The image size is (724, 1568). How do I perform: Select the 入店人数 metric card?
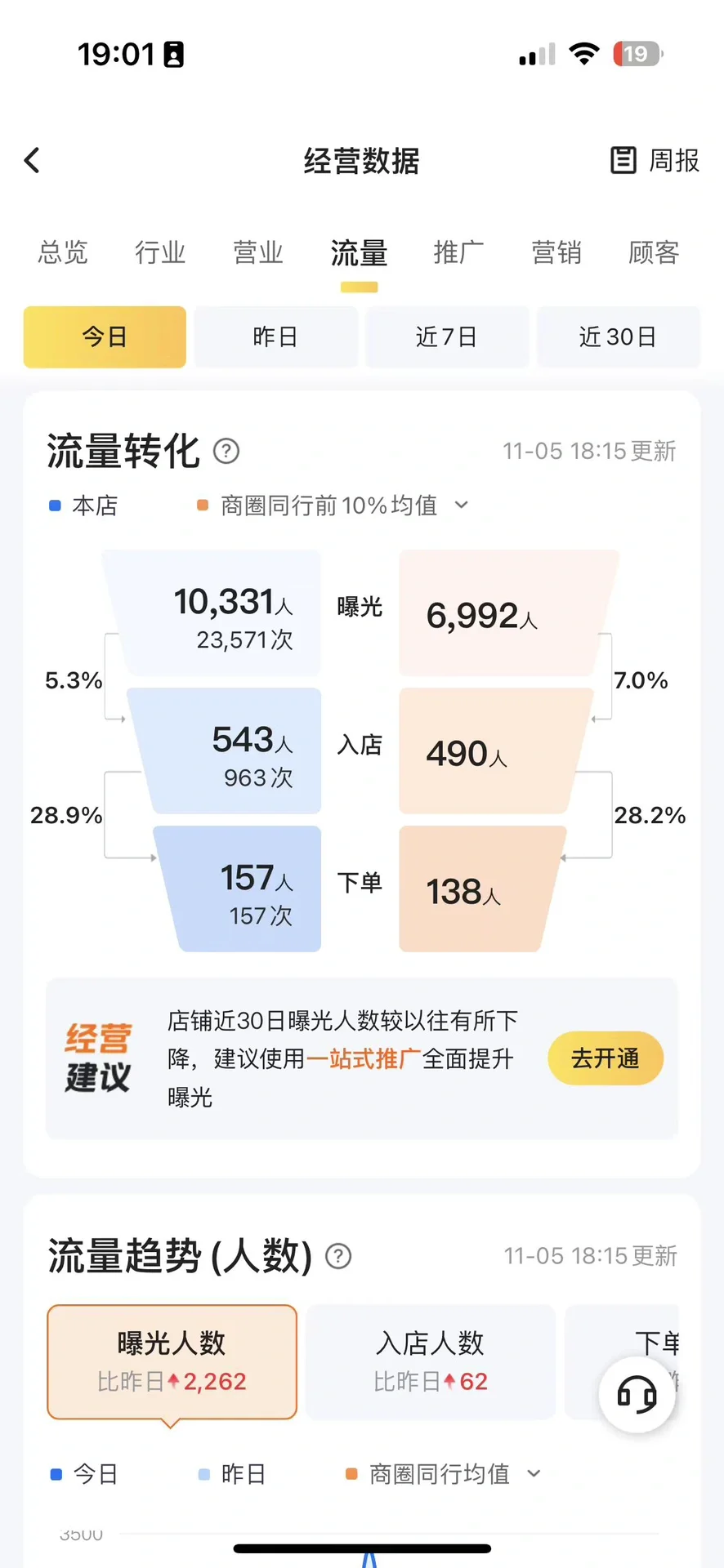[x=431, y=1361]
